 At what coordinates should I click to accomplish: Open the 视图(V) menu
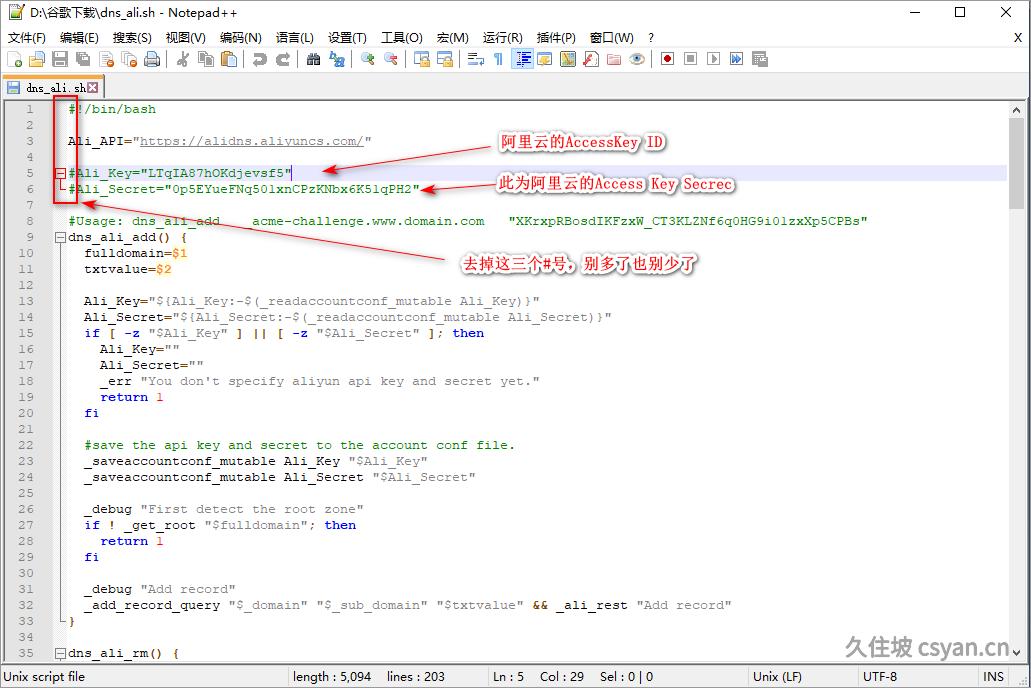pos(185,37)
